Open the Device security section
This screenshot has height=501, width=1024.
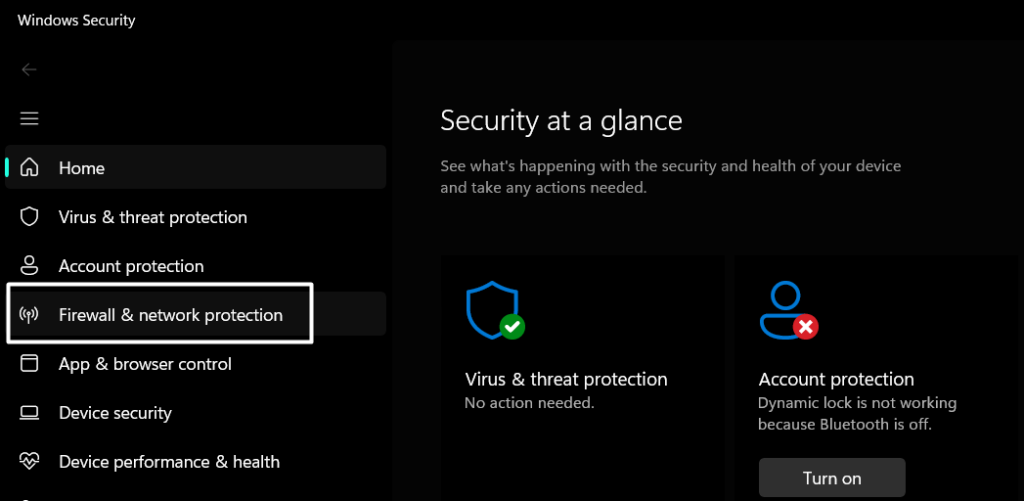pos(115,413)
